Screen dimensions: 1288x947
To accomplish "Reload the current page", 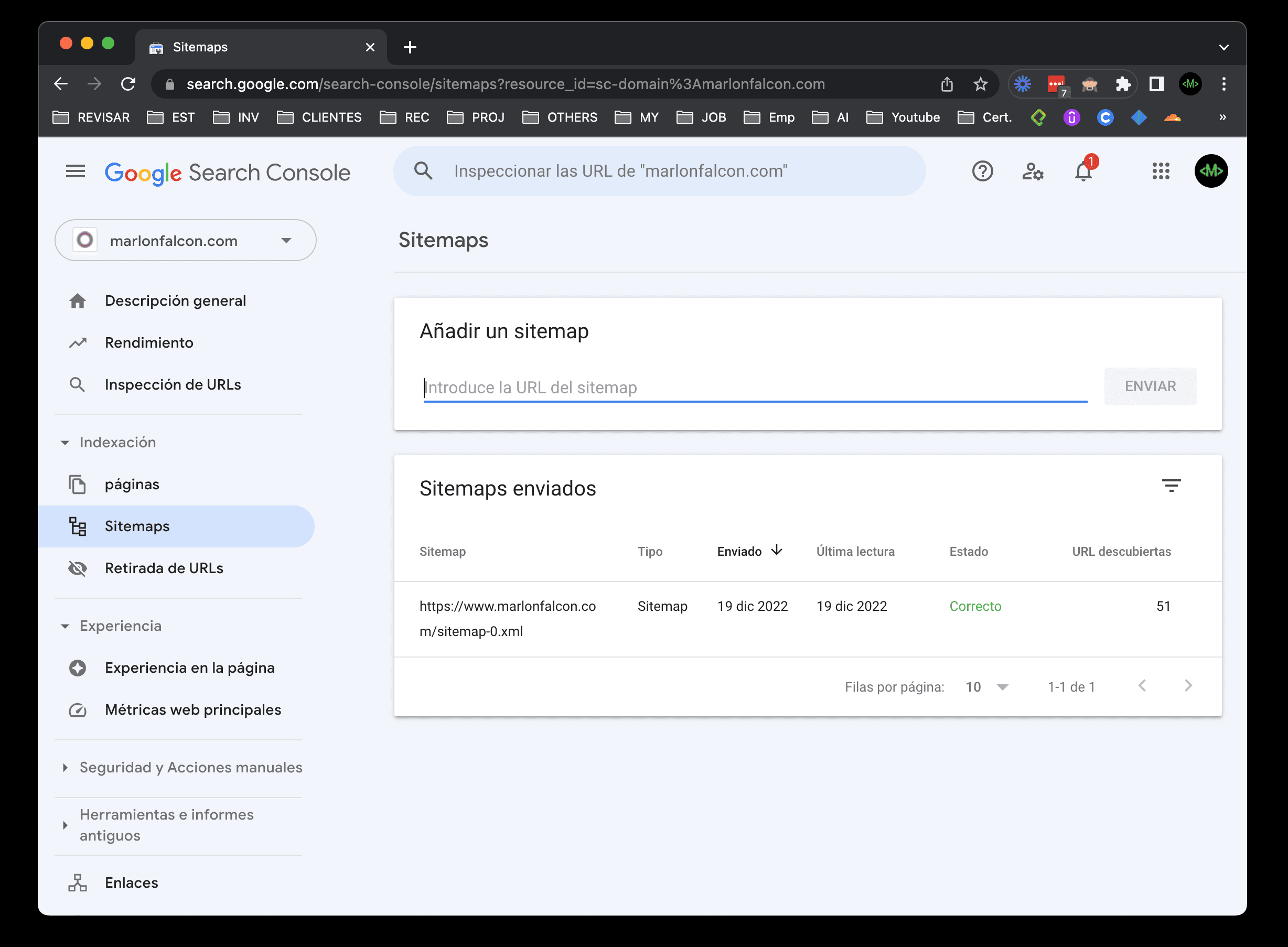I will [128, 84].
